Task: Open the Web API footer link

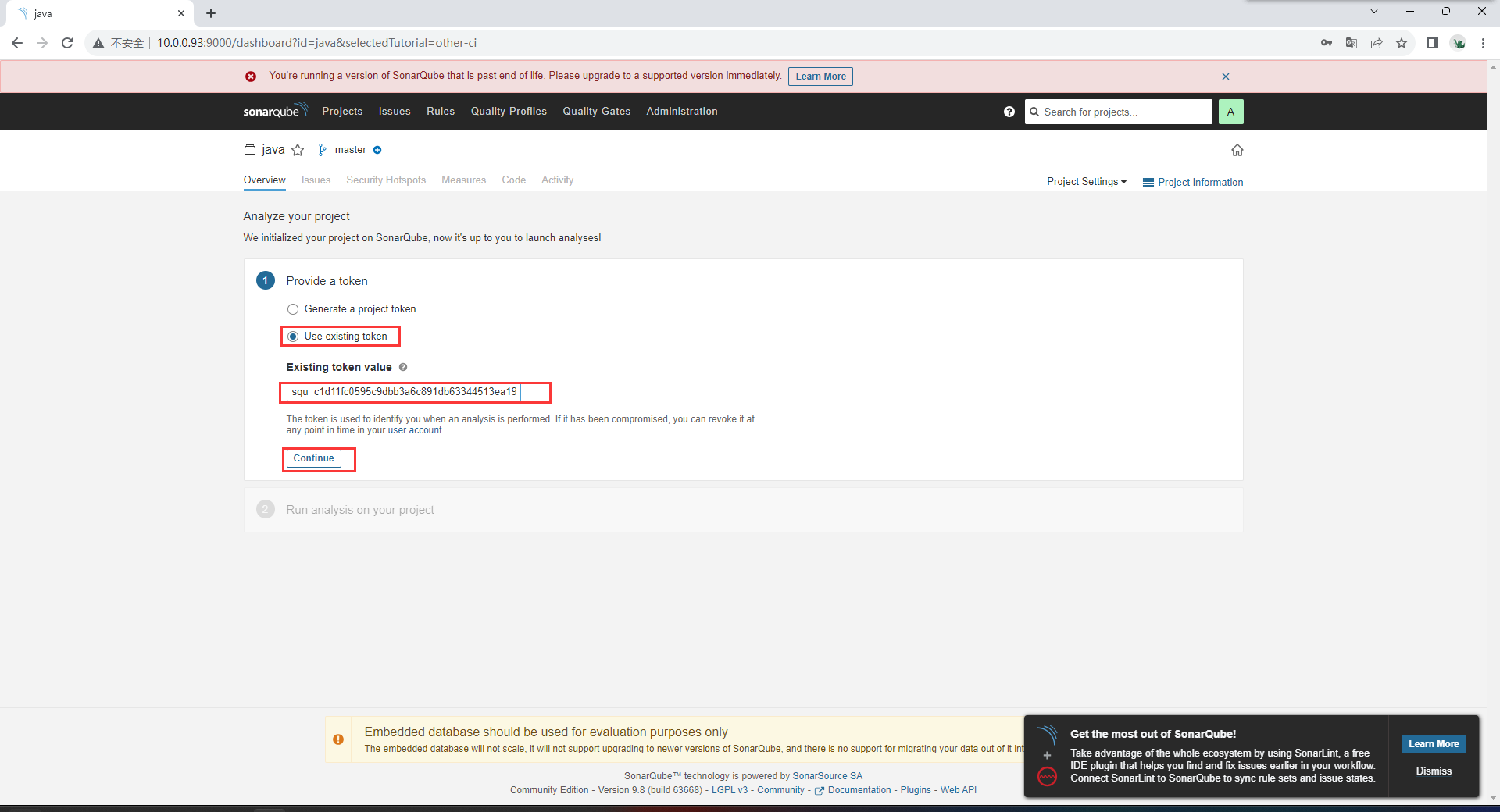Action: pyautogui.click(x=959, y=790)
